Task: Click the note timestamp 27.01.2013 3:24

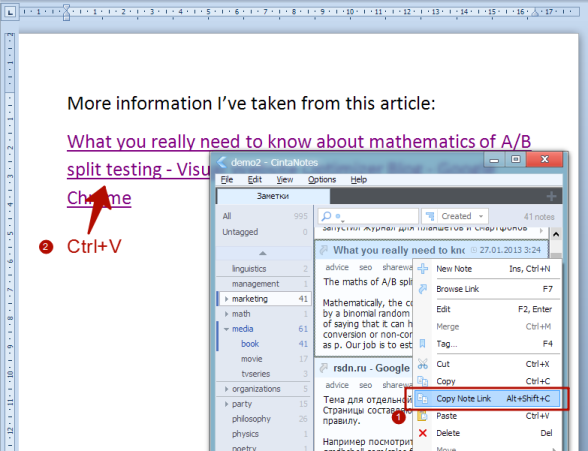Action: (x=510, y=250)
